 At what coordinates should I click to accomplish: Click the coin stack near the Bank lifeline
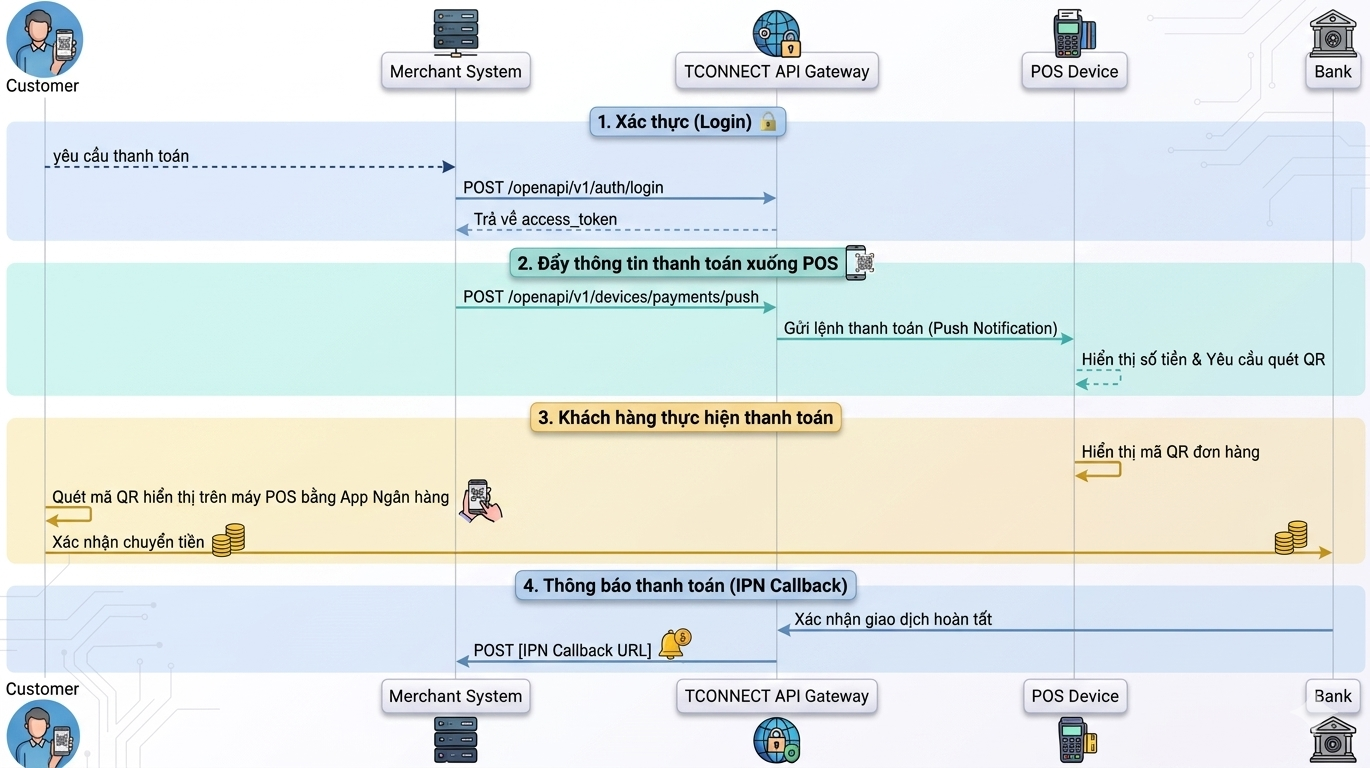1290,538
